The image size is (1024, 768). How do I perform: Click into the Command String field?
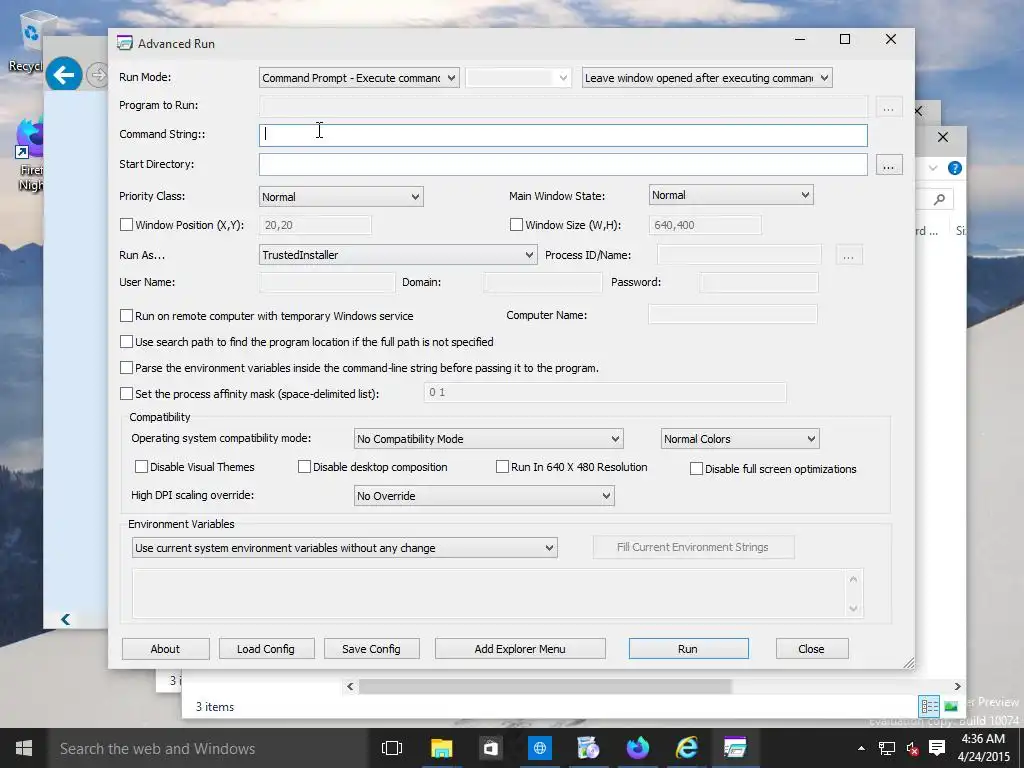click(563, 135)
